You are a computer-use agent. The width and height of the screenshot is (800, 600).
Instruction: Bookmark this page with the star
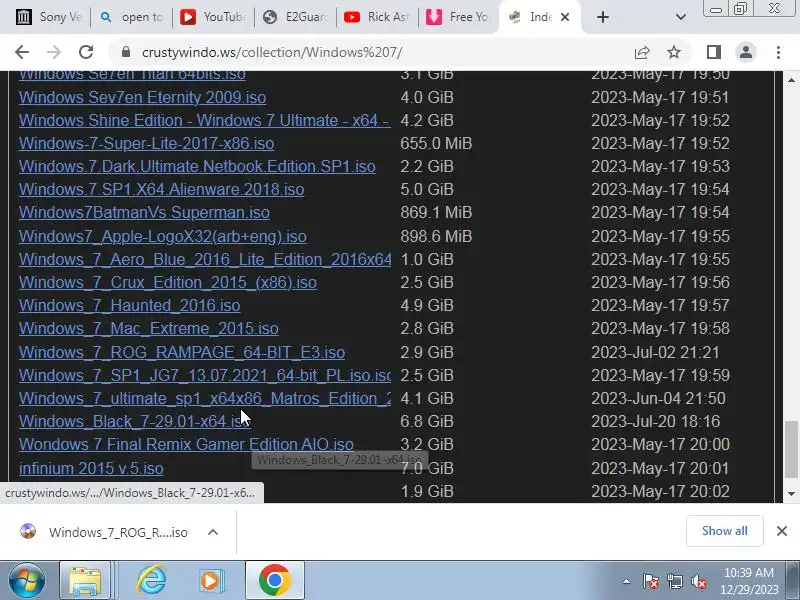(674, 52)
